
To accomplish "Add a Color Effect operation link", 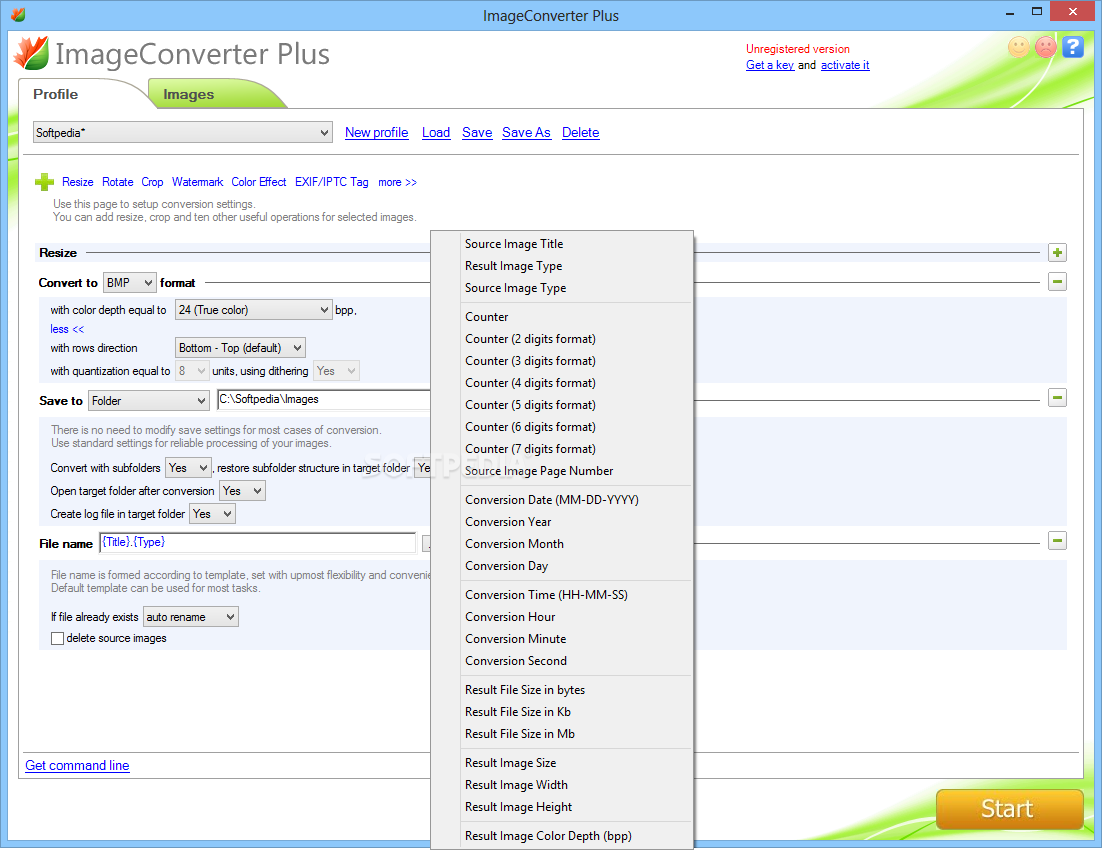I will (259, 182).
